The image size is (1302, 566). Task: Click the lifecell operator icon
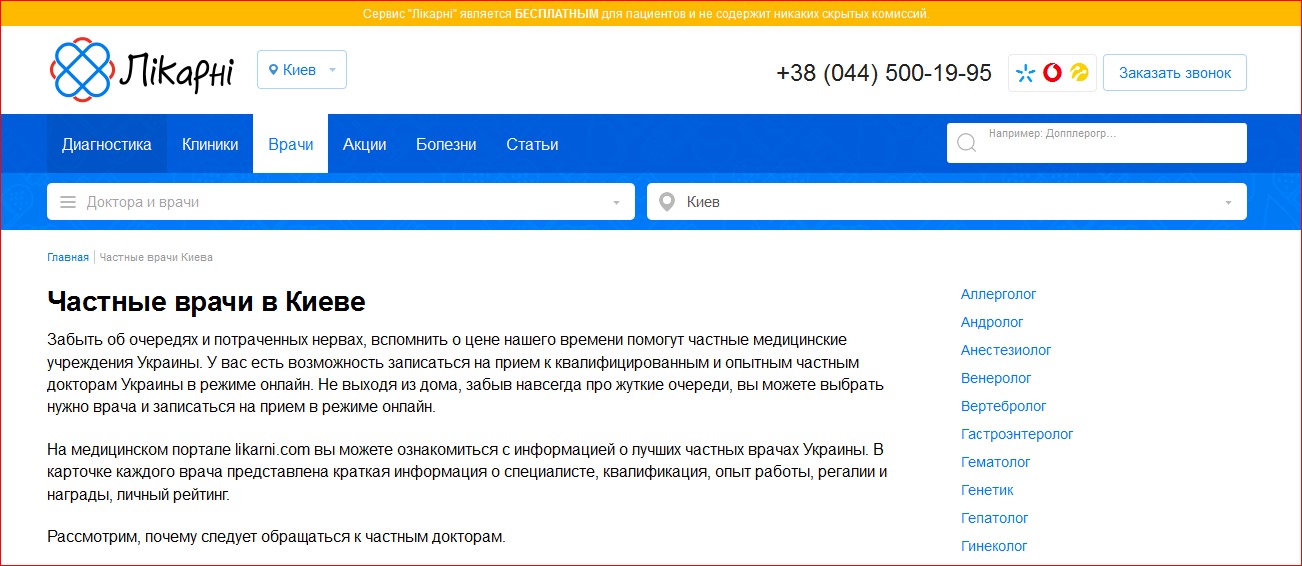1079,73
